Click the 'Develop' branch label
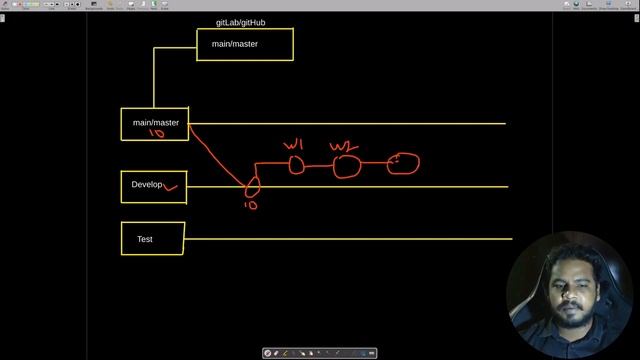The height and width of the screenshot is (360, 640). pos(147,184)
